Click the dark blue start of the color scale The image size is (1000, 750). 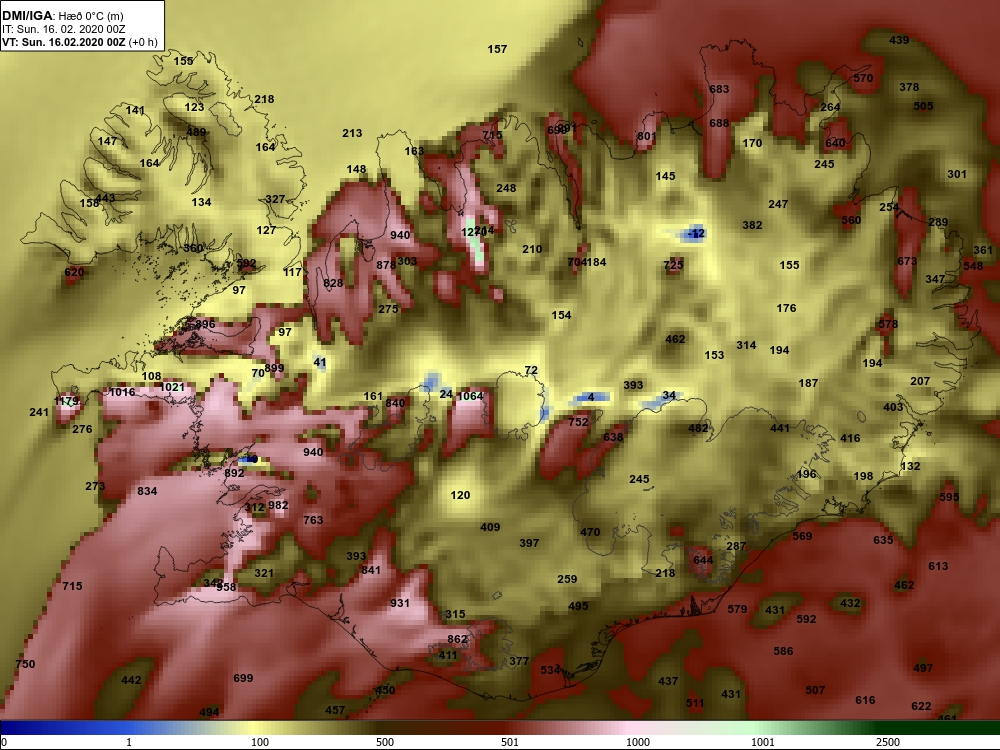[19, 728]
